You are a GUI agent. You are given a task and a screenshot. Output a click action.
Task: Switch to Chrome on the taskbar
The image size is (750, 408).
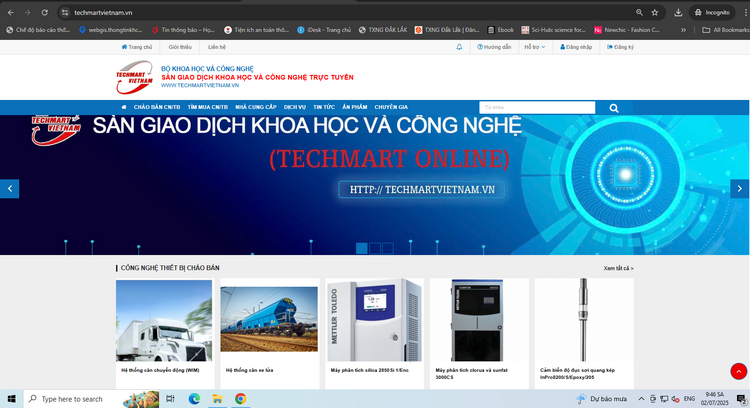pyautogui.click(x=241, y=398)
